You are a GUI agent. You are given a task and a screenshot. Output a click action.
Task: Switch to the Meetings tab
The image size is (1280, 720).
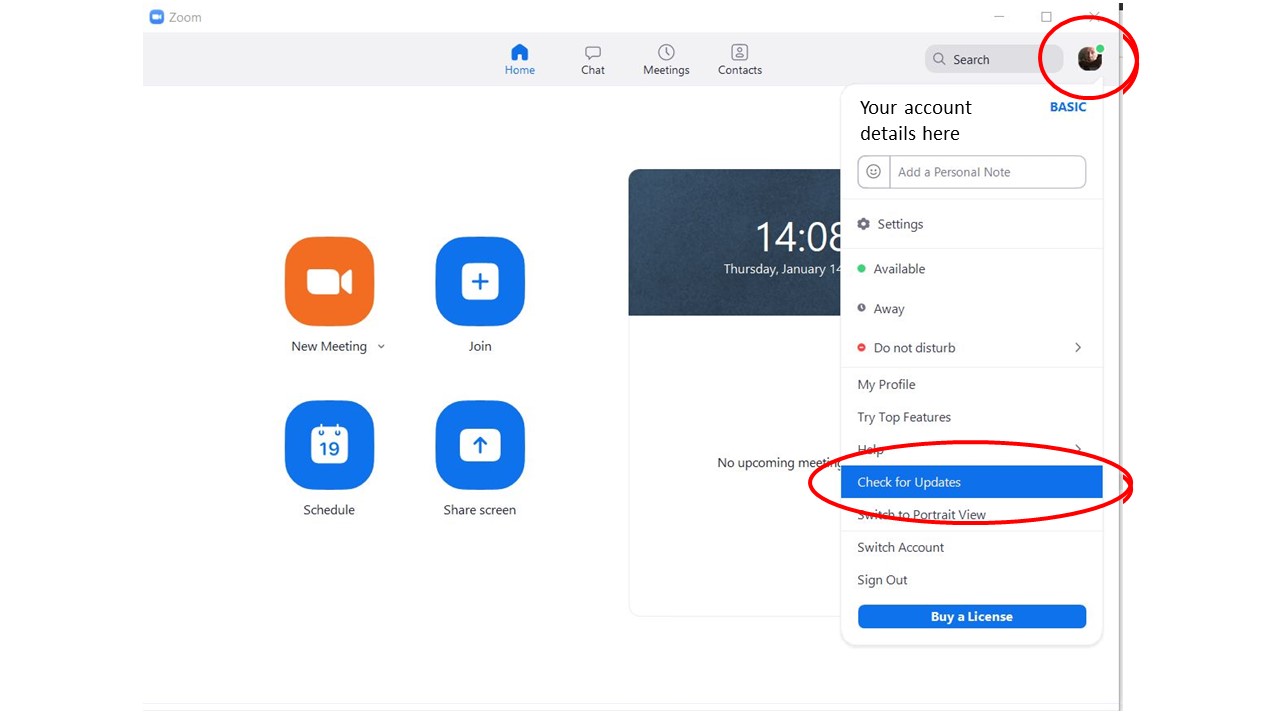(x=666, y=60)
